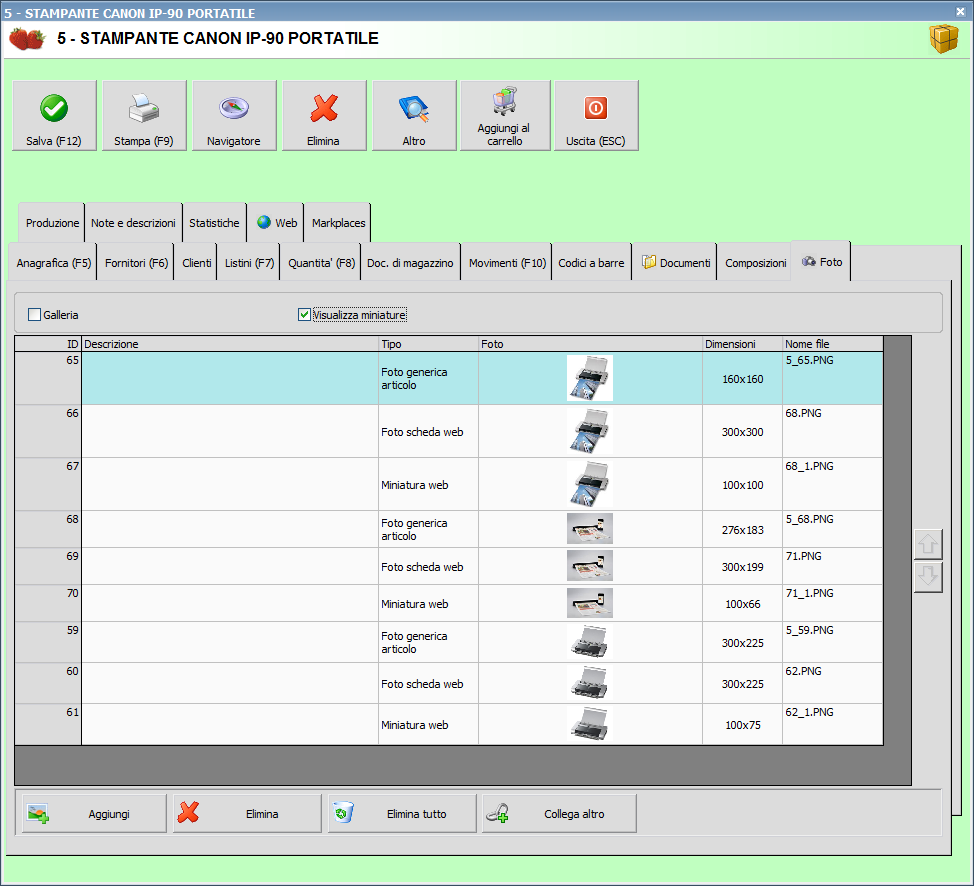Click thumbnail in row 69
The width and height of the screenshot is (974, 886).
click(x=589, y=565)
